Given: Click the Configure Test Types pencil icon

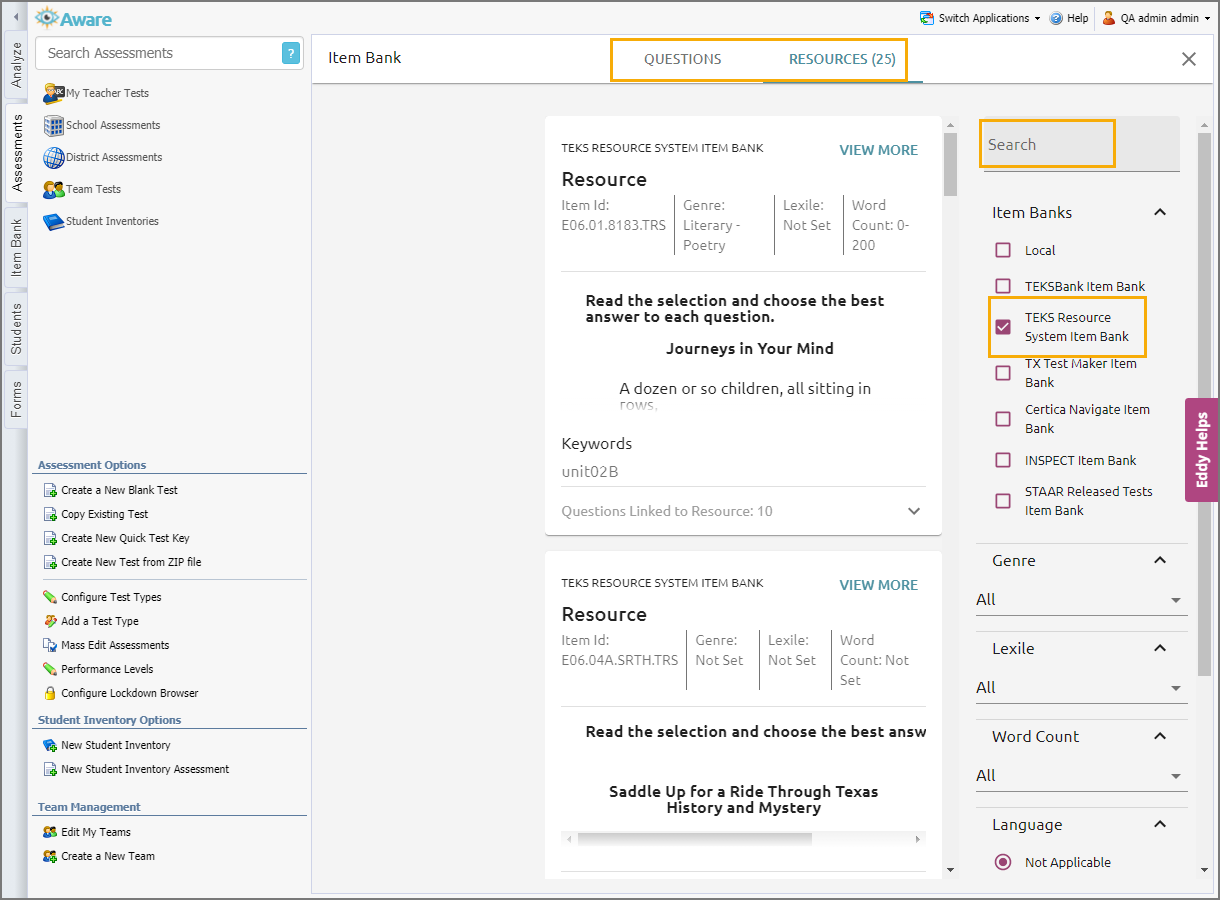Looking at the screenshot, I should [50, 597].
